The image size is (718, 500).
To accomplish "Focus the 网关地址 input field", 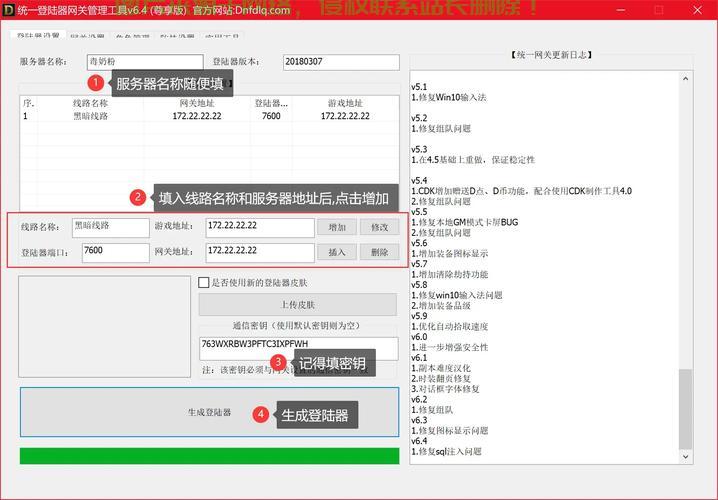I will click(260, 252).
